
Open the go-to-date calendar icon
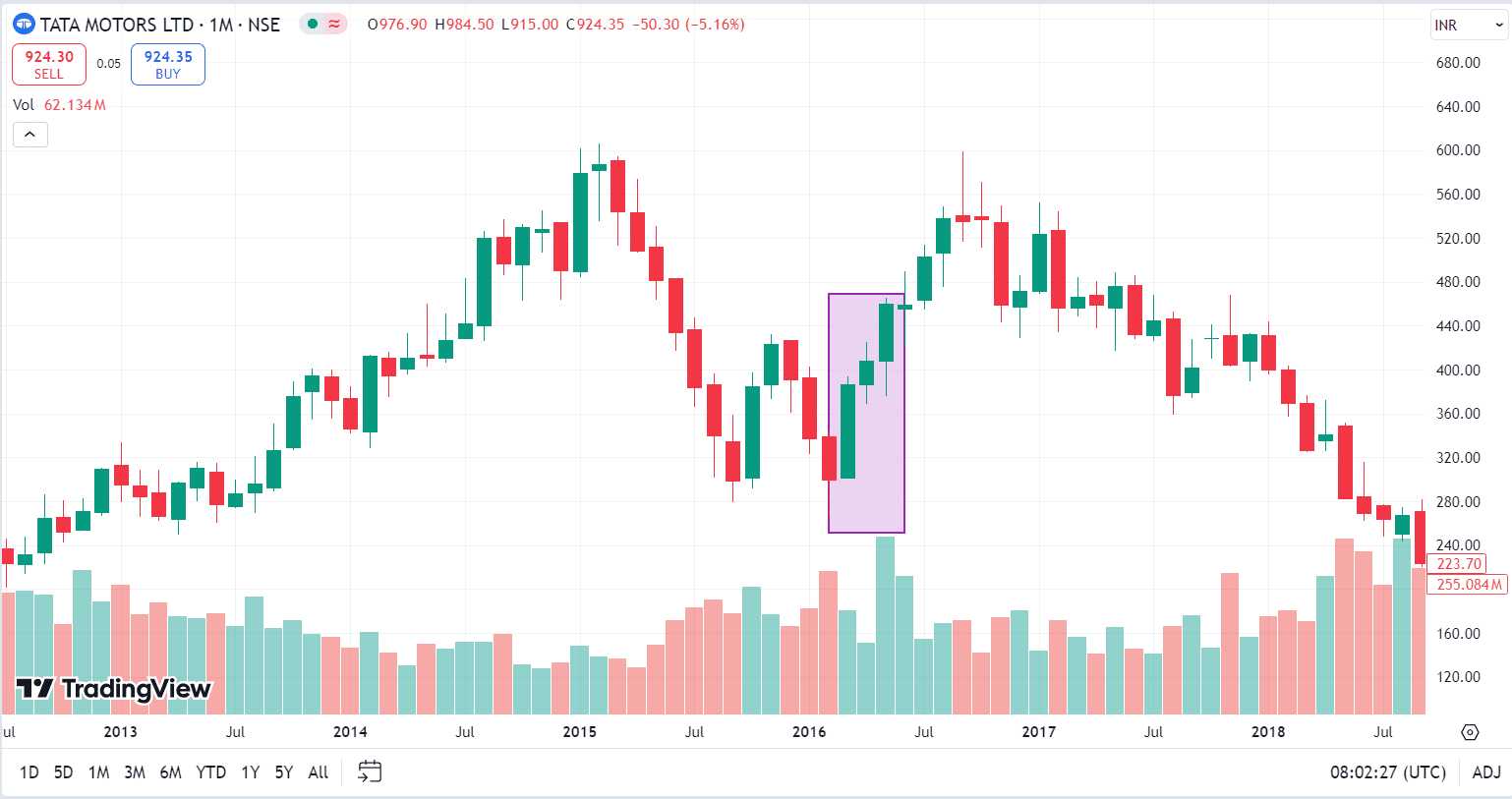(x=370, y=772)
